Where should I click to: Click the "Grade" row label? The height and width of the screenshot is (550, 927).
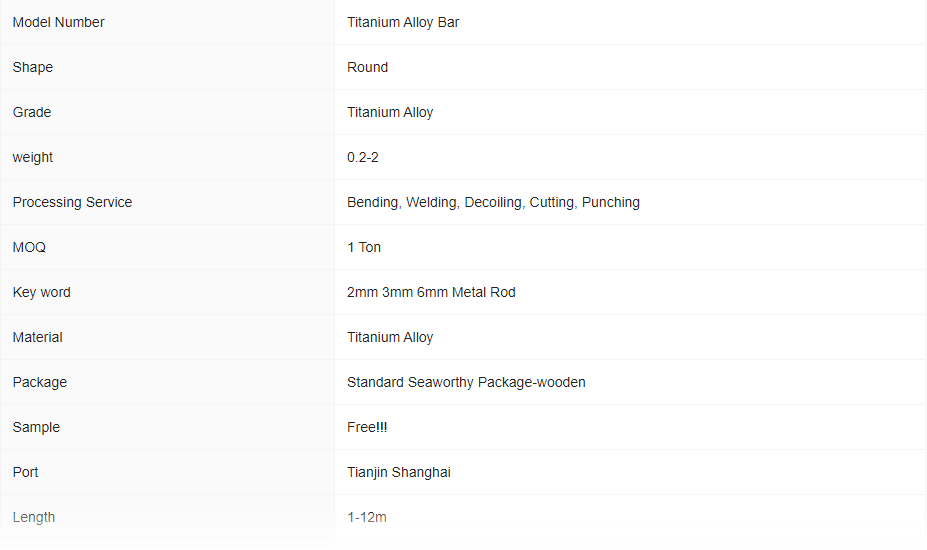[32, 112]
